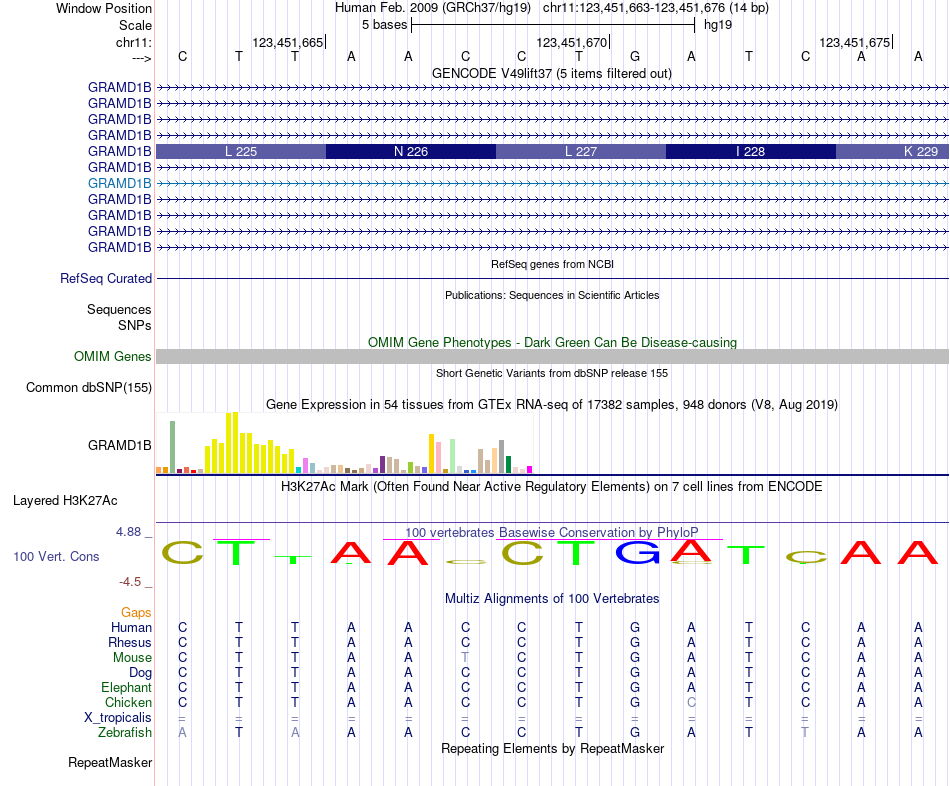Click 'Repeating Elements by RepeatMasker' title
Image resolution: width=950 pixels, height=786 pixels.
tap(552, 749)
